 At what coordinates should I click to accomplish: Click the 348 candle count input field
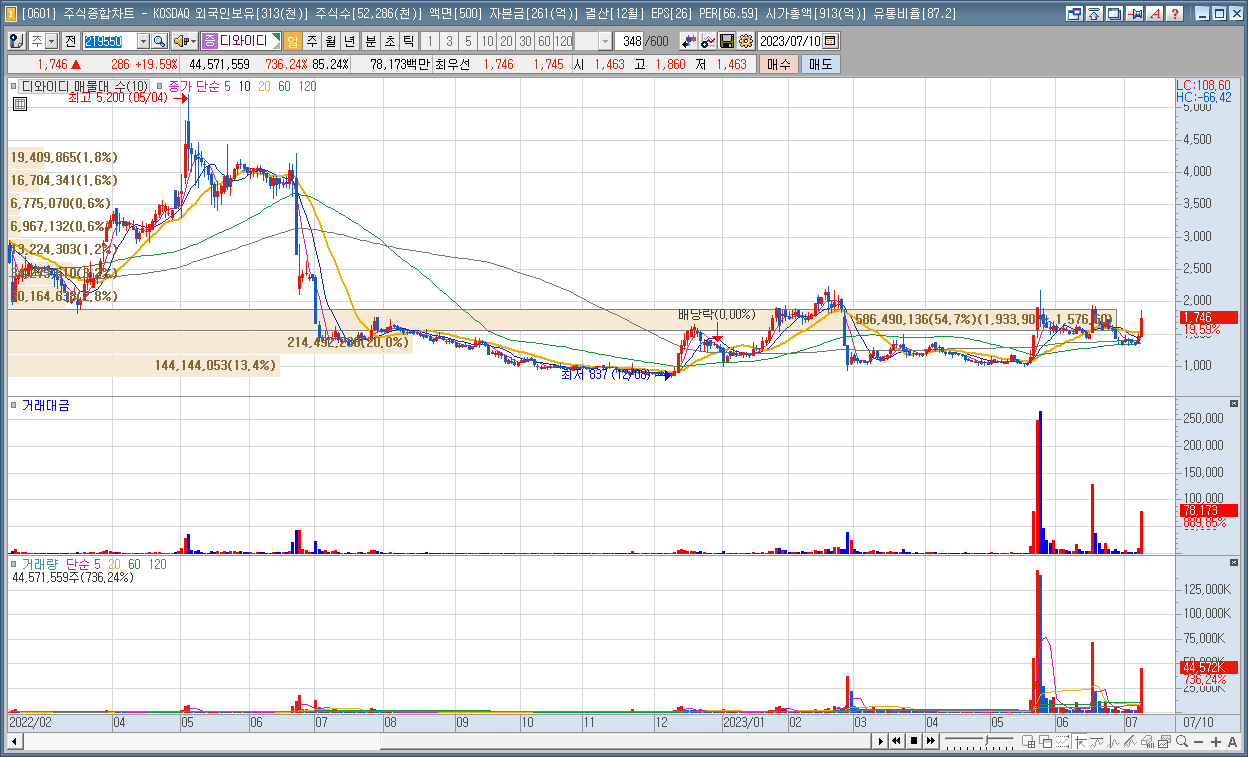point(630,41)
